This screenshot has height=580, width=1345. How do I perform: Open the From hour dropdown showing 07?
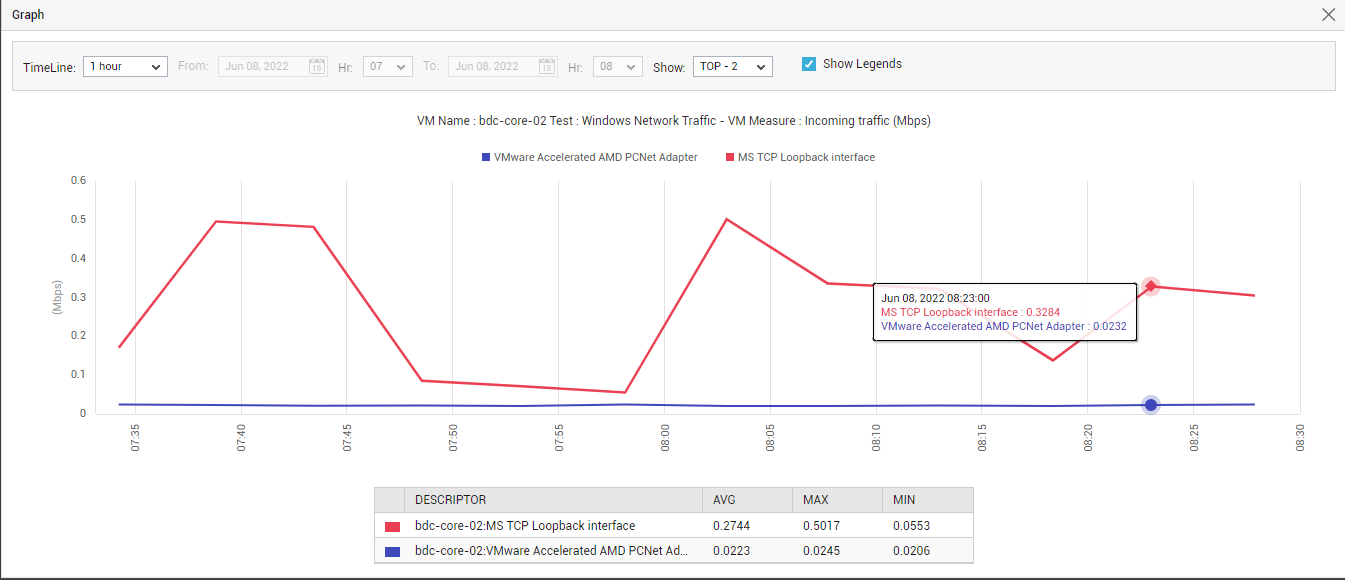[x=388, y=66]
